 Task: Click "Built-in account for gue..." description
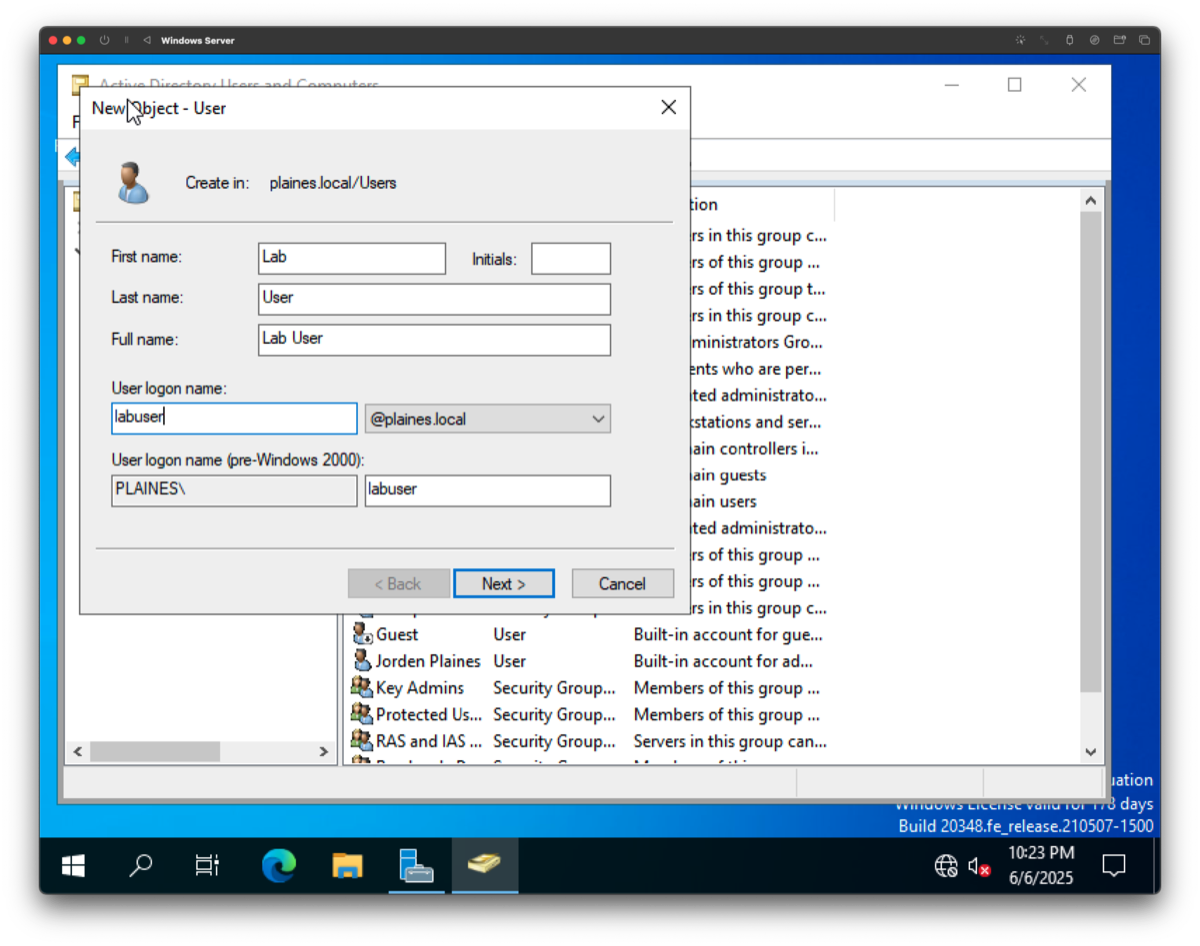point(726,634)
